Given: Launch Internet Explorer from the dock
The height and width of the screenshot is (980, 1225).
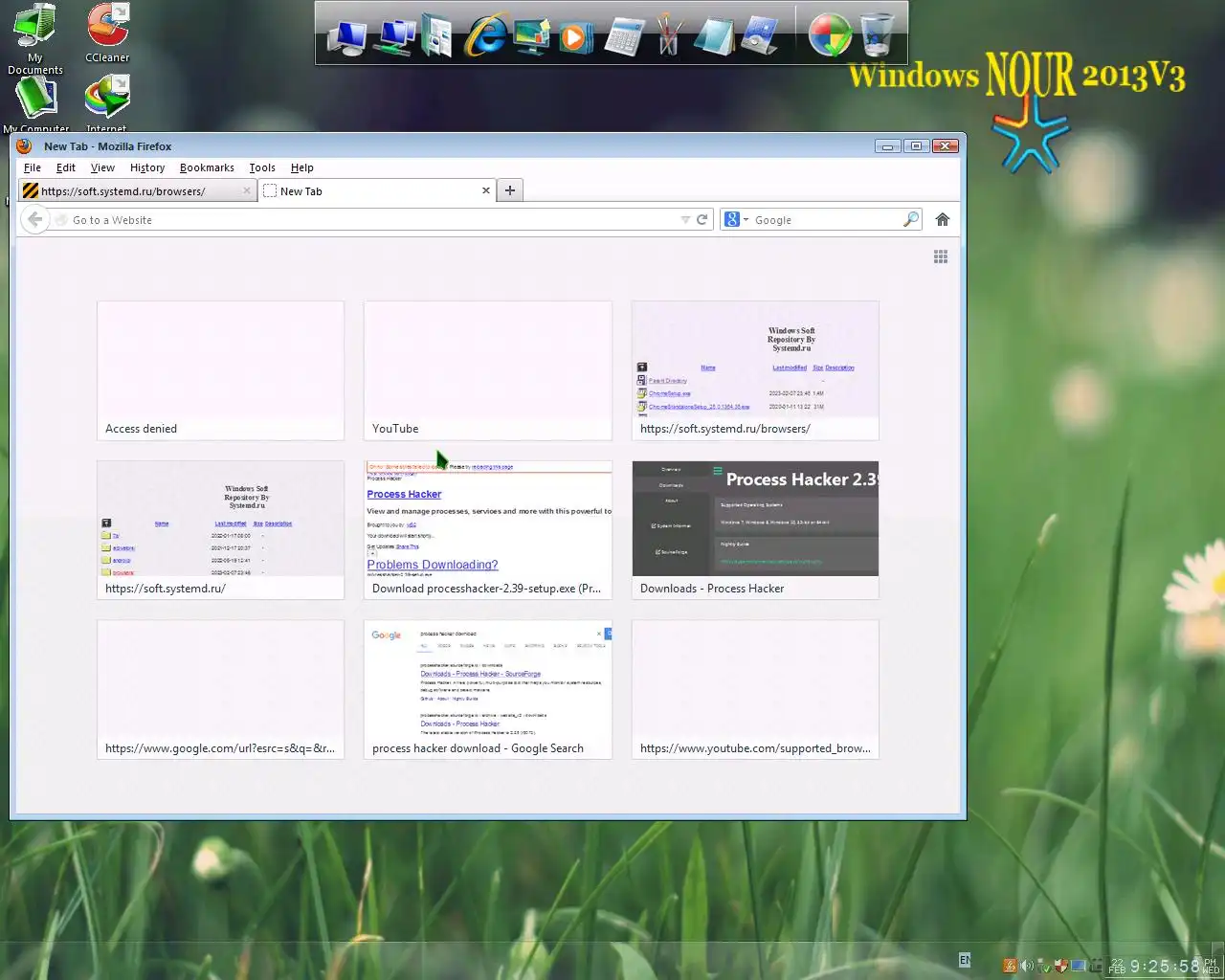Looking at the screenshot, I should tap(486, 36).
